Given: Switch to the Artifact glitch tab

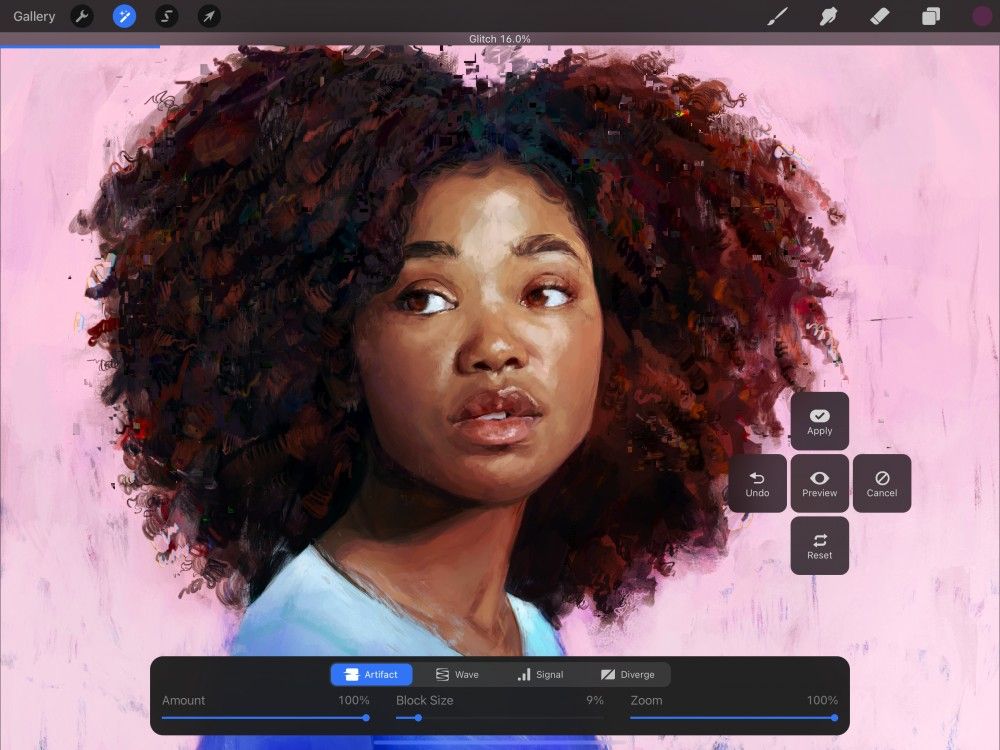Looking at the screenshot, I should click(x=371, y=674).
